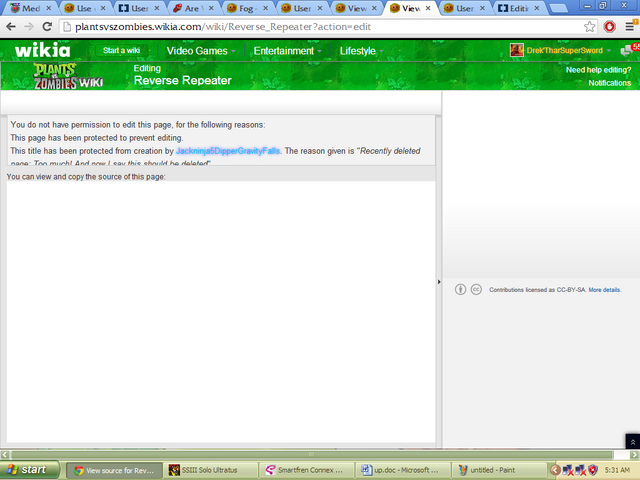Collapse the right rail with the arrow toggle
Screen dimensions: 640x480
click(x=439, y=282)
